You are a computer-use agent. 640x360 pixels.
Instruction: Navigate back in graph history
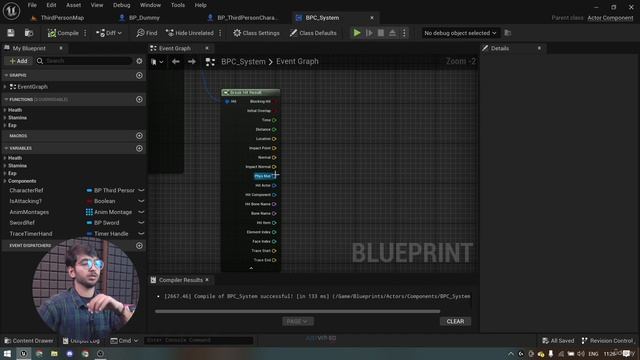pyautogui.click(x=176, y=62)
